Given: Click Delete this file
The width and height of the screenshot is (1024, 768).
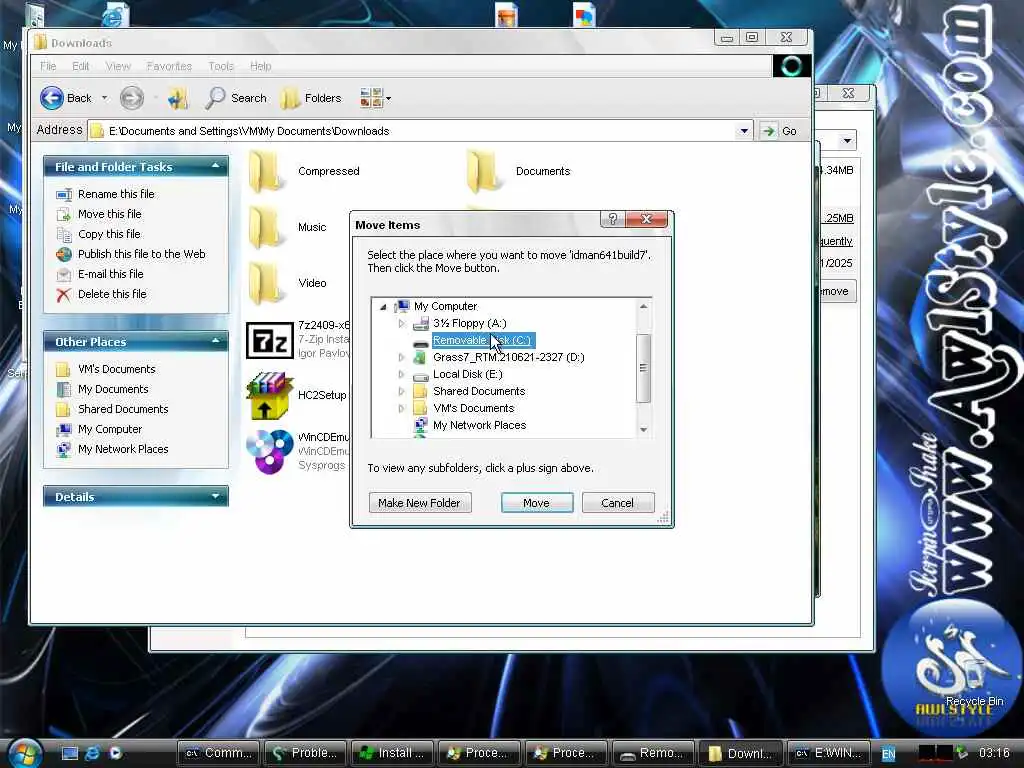Looking at the screenshot, I should (x=112, y=294).
